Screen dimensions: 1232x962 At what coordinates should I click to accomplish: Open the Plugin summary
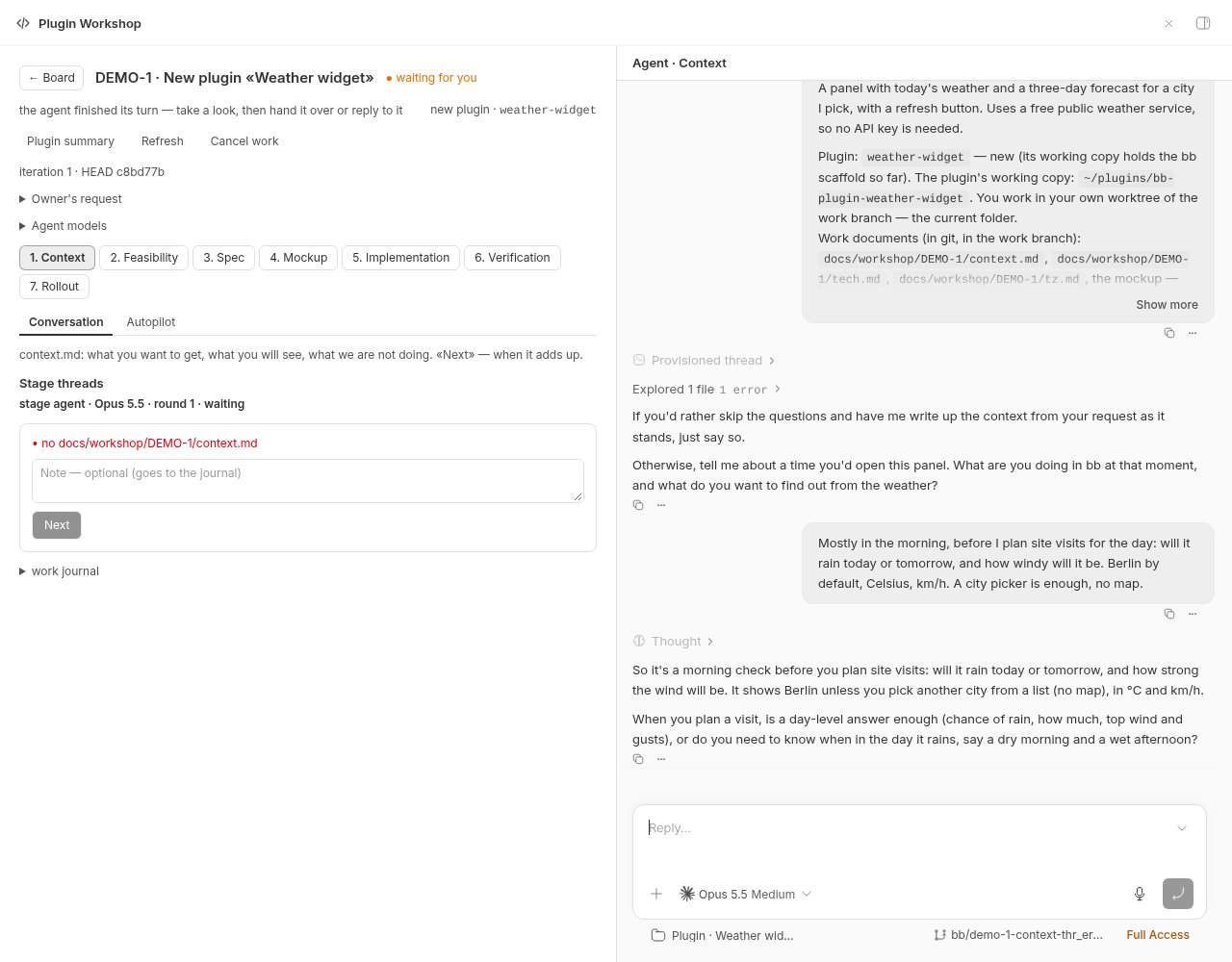(x=70, y=141)
